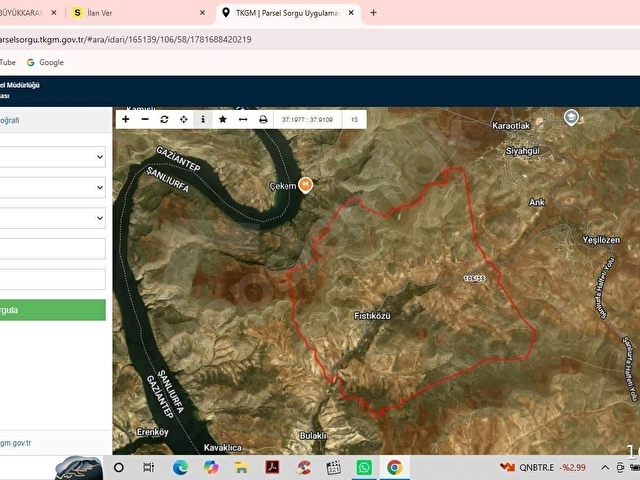Open File Explorer from taskbar

point(241,467)
